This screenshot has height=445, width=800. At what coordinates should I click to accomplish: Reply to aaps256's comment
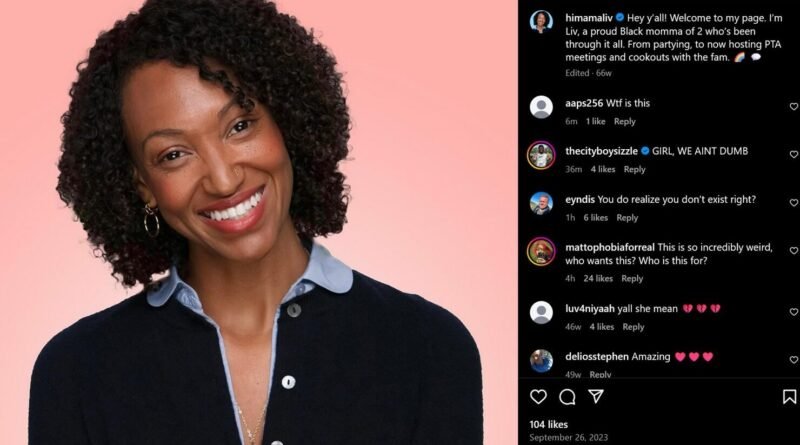click(624, 121)
